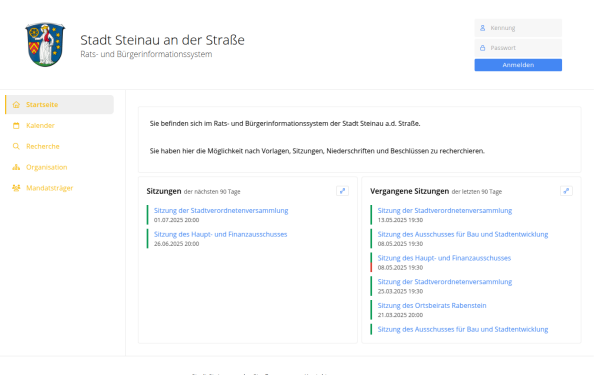Viewport: 600px width, 375px height.
Task: Focus the Kennung input field
Action: [518, 28]
